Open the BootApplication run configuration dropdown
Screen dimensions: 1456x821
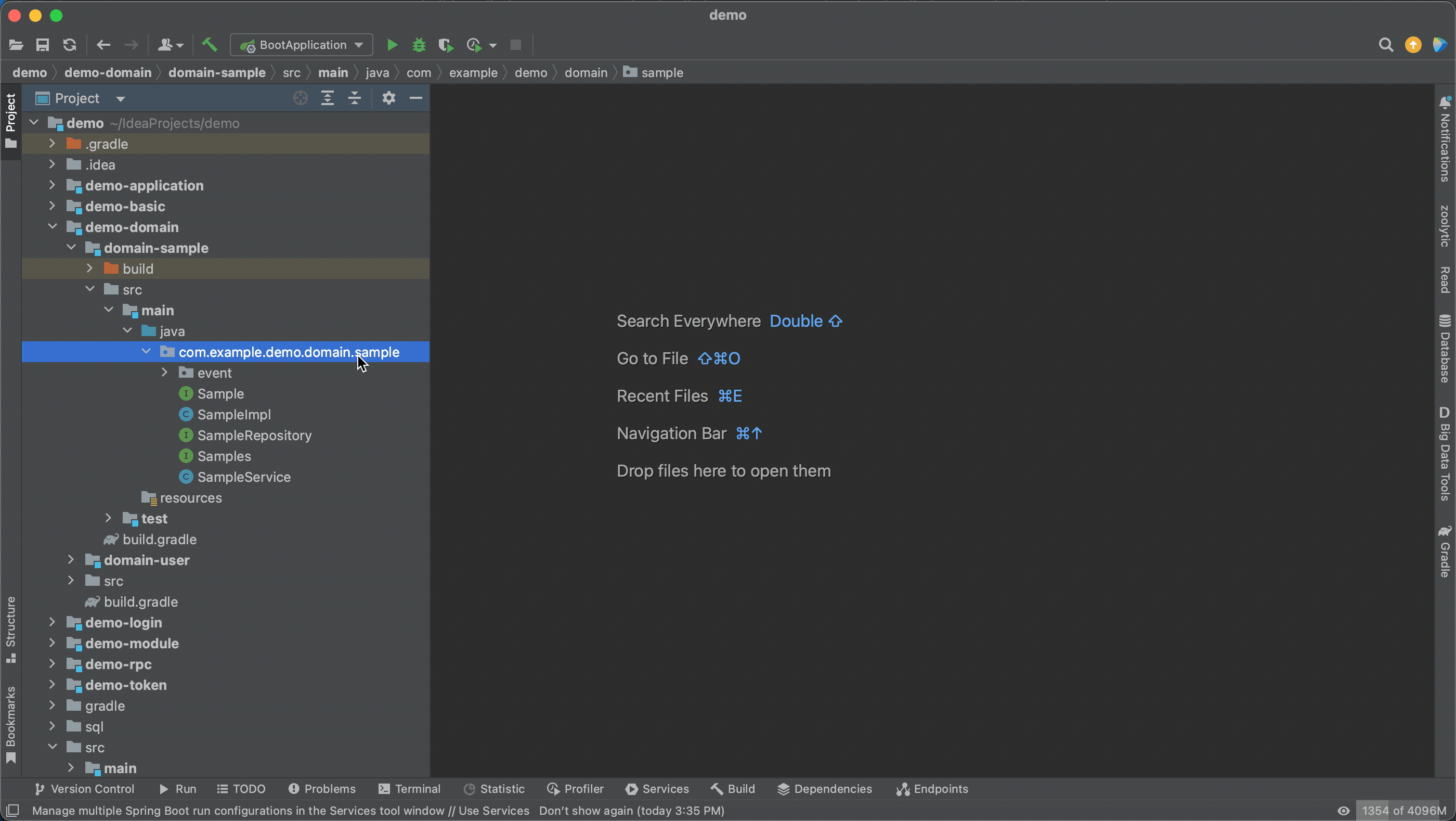tap(301, 45)
